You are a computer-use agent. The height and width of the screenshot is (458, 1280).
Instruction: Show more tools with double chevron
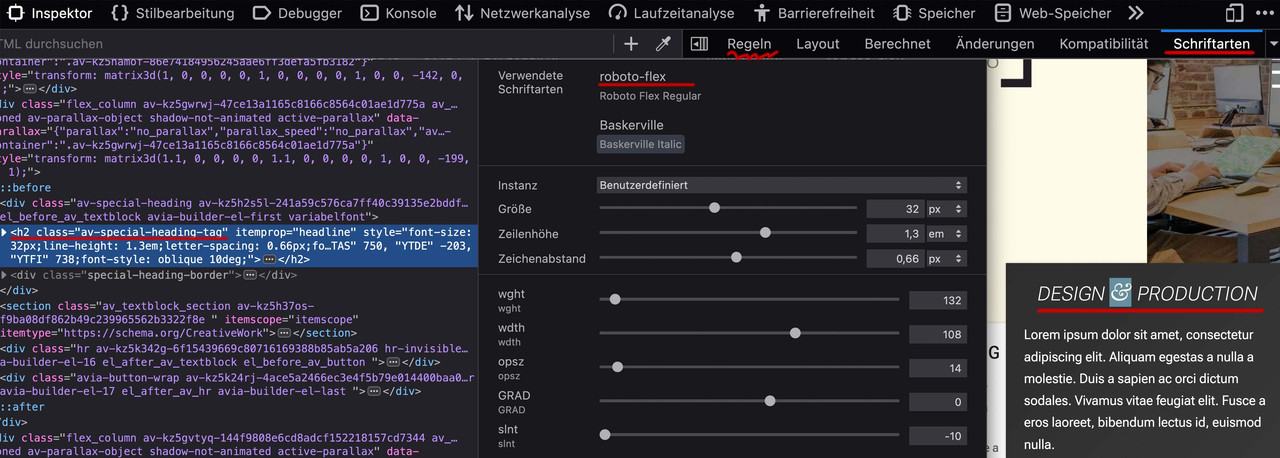pos(1135,13)
